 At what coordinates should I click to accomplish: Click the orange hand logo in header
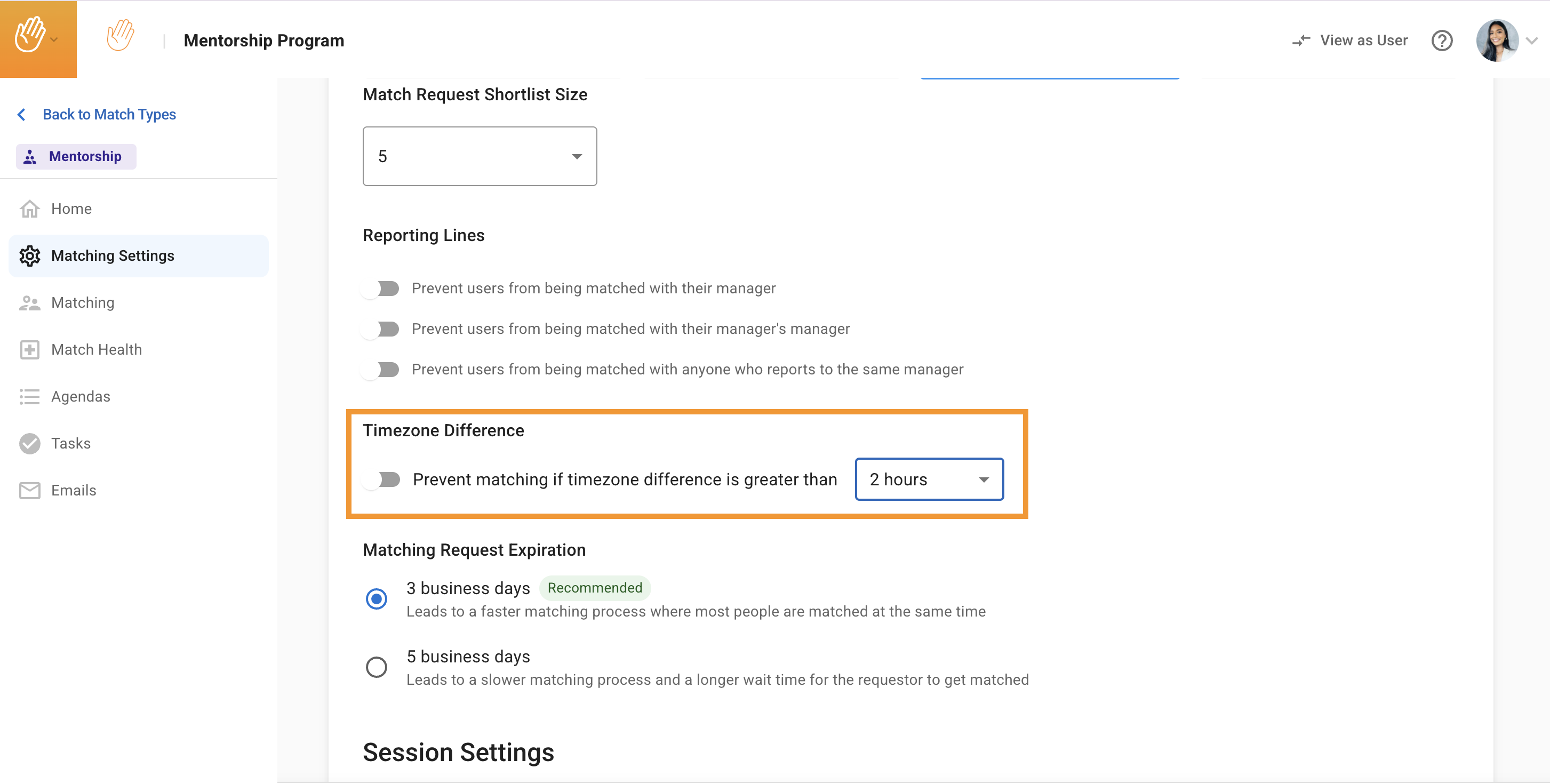pyautogui.click(x=119, y=36)
